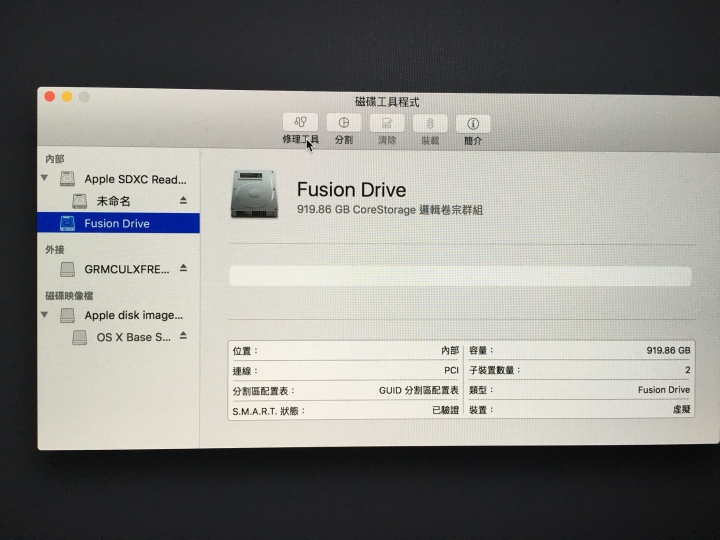This screenshot has width=720, height=540.
Task: Click the 919.86 GB CoreStorage subtitle text
Action: (389, 210)
